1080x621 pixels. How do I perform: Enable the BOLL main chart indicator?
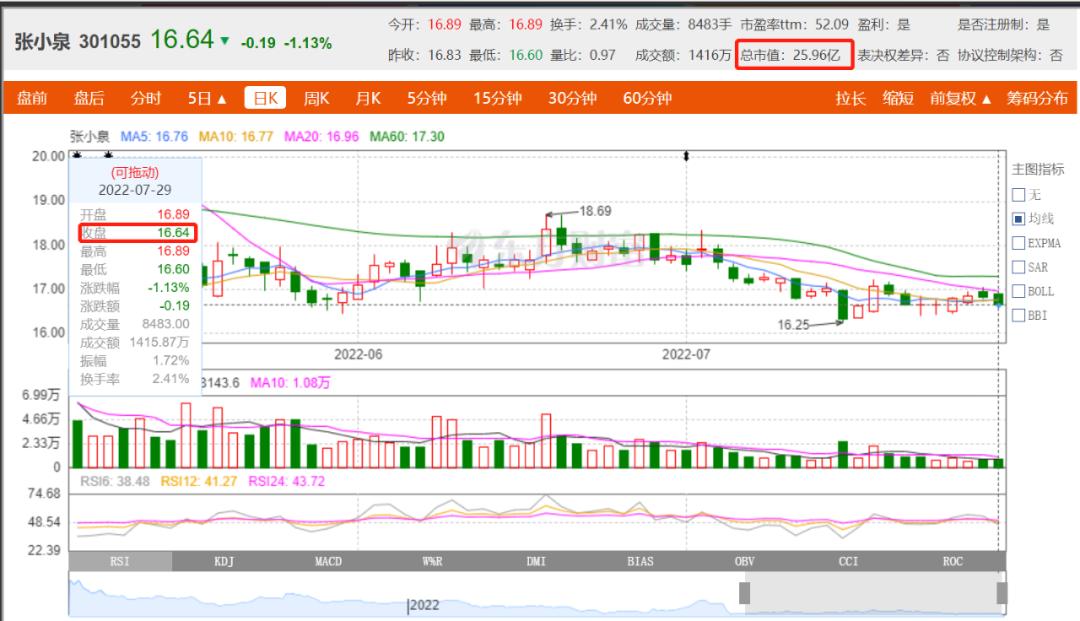1019,291
